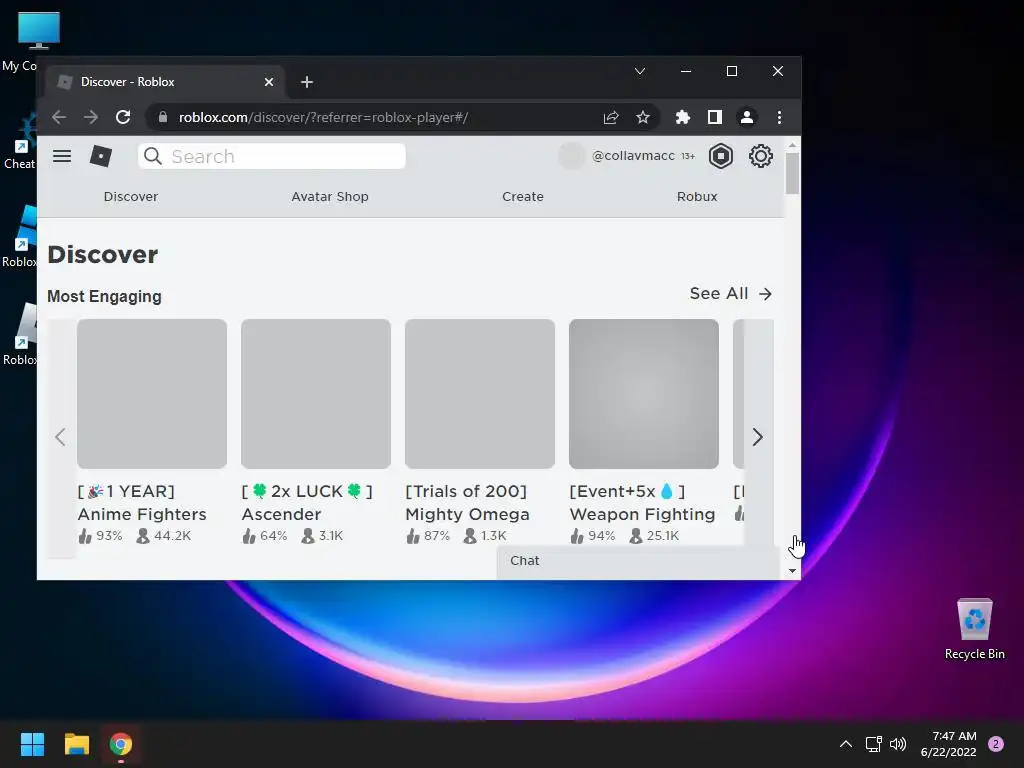View site info via the padlock icon
Image resolution: width=1024 pixels, height=768 pixels.
pyautogui.click(x=163, y=118)
